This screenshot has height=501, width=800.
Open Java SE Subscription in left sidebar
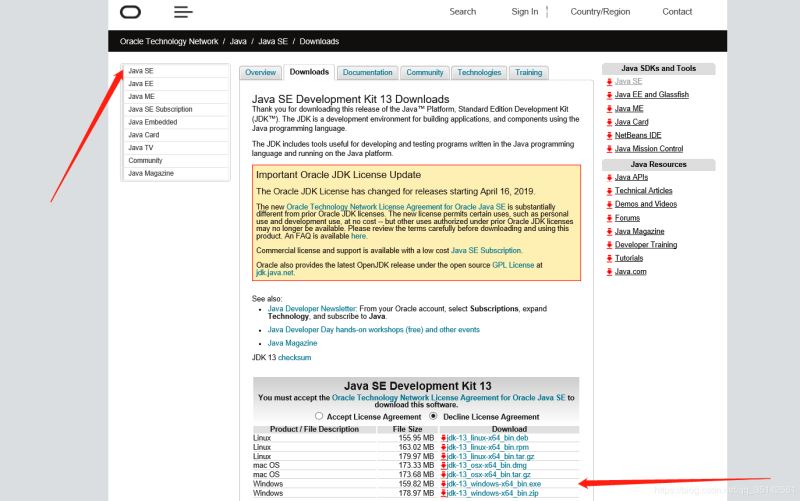[x=177, y=109]
